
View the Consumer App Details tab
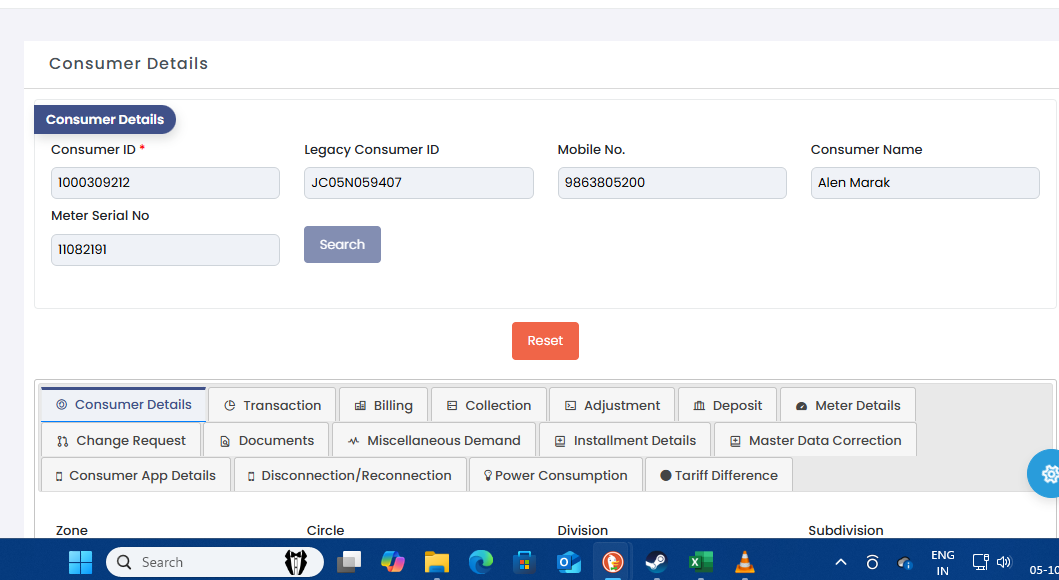pos(136,475)
